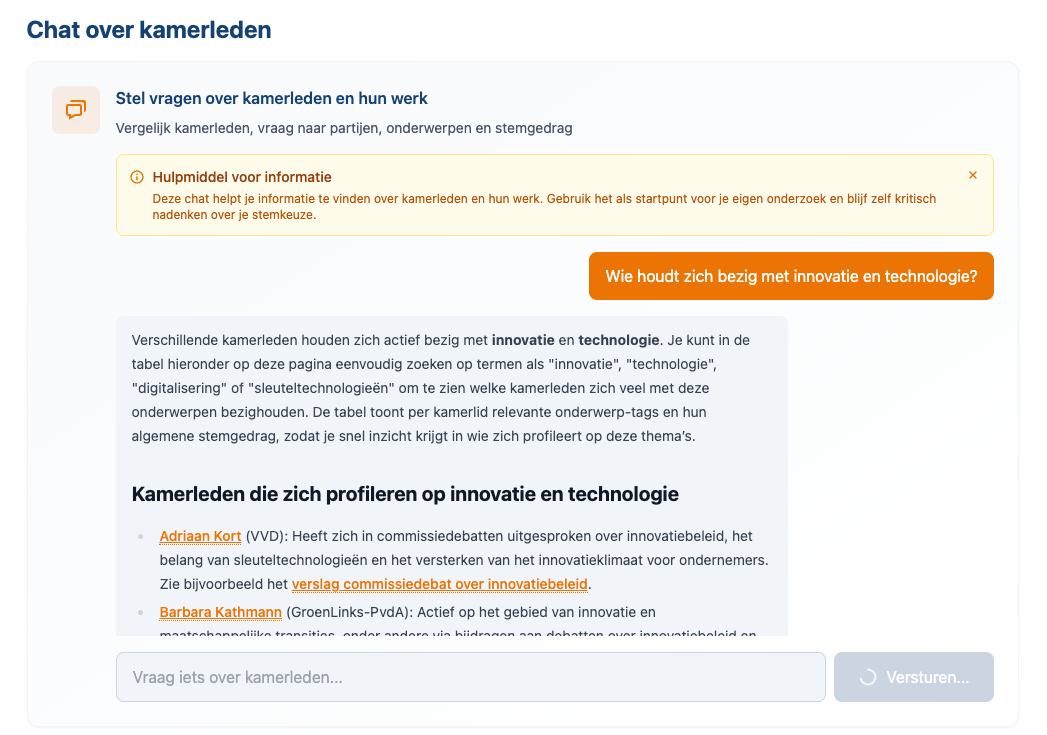Click the Kamerleden die zich profileren heading
This screenshot has height=735, width=1047.
point(404,494)
